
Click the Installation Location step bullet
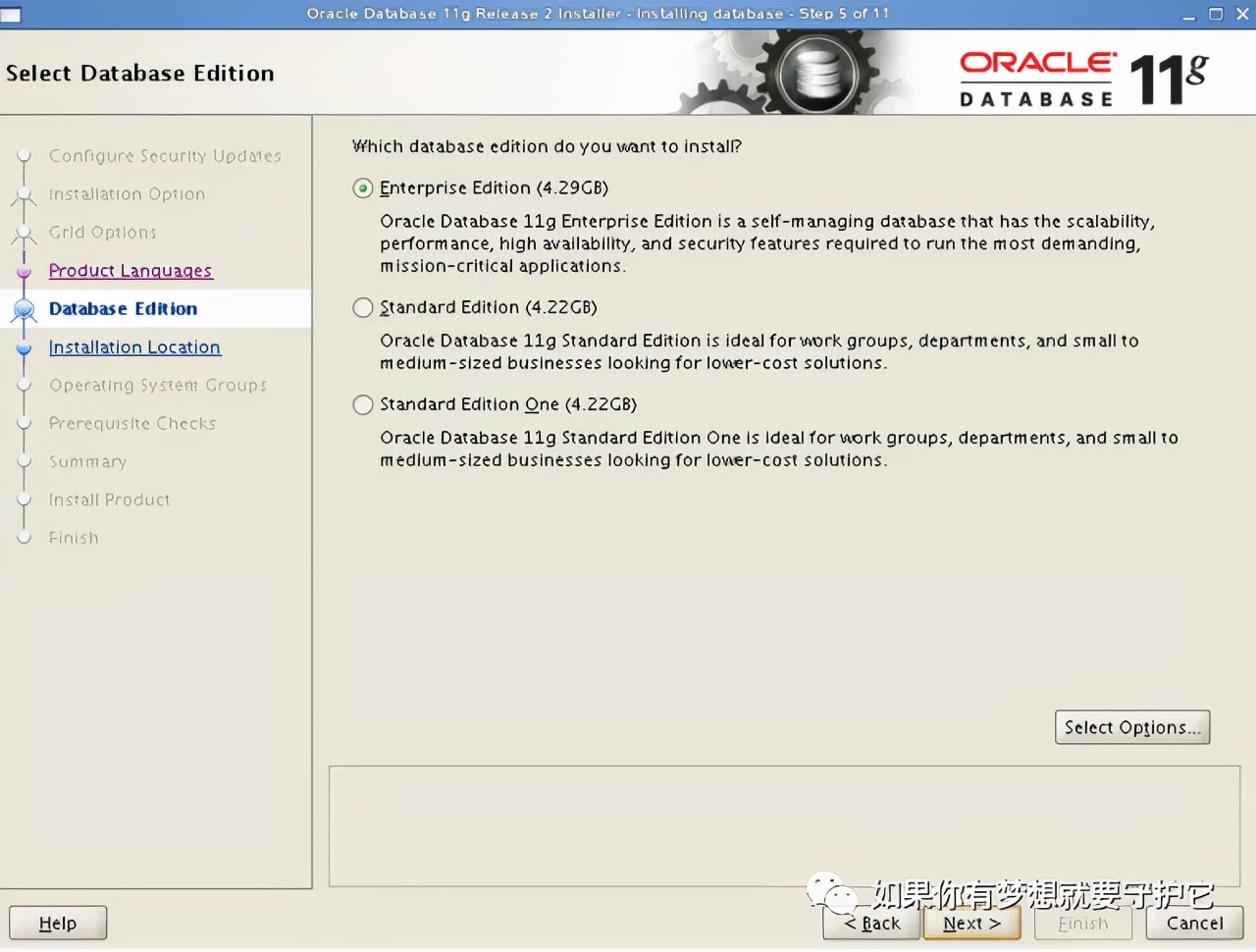[25, 348]
